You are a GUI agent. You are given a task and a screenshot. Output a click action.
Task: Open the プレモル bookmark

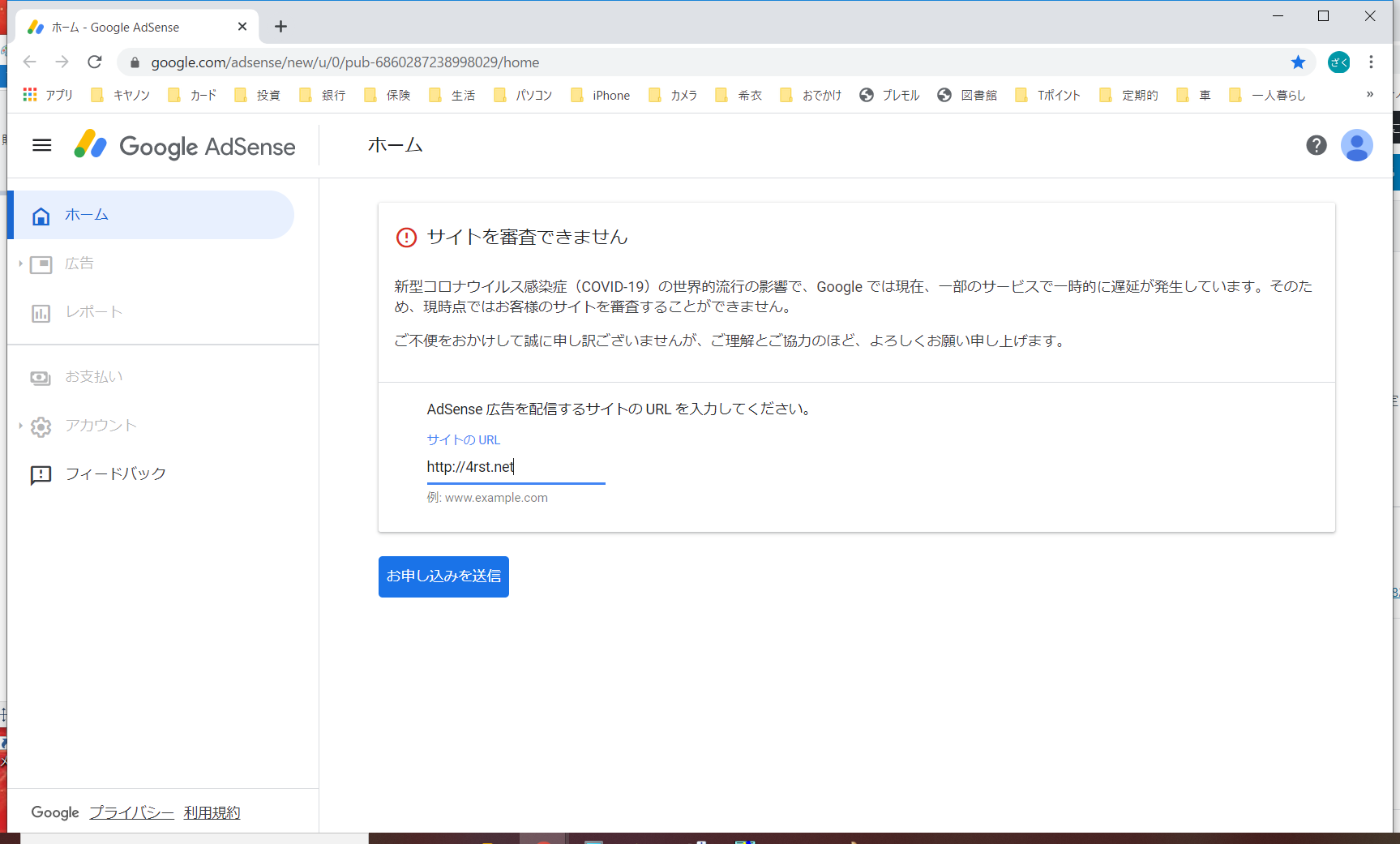click(889, 95)
